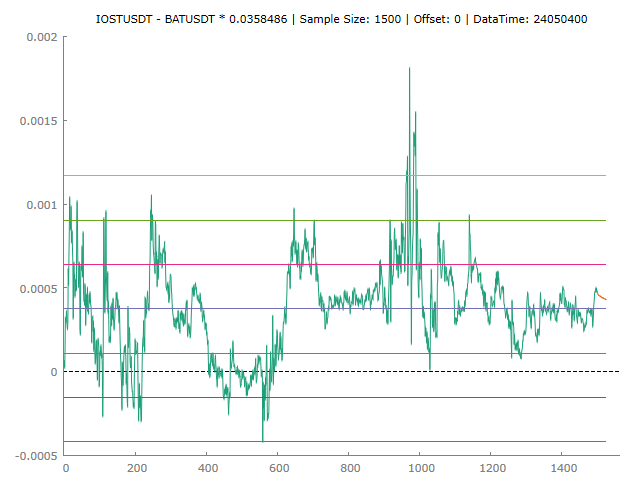The height and width of the screenshot is (480, 640).
Task: Click the y-axis label 0.001
Action: [42, 204]
